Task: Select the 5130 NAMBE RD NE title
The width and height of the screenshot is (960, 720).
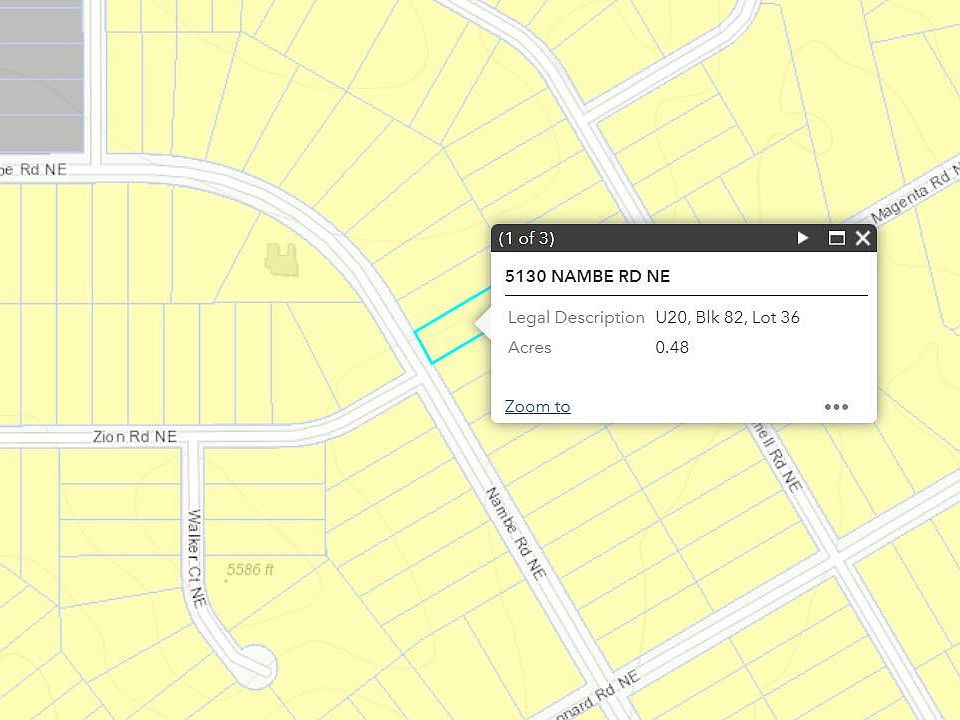Action: [587, 276]
